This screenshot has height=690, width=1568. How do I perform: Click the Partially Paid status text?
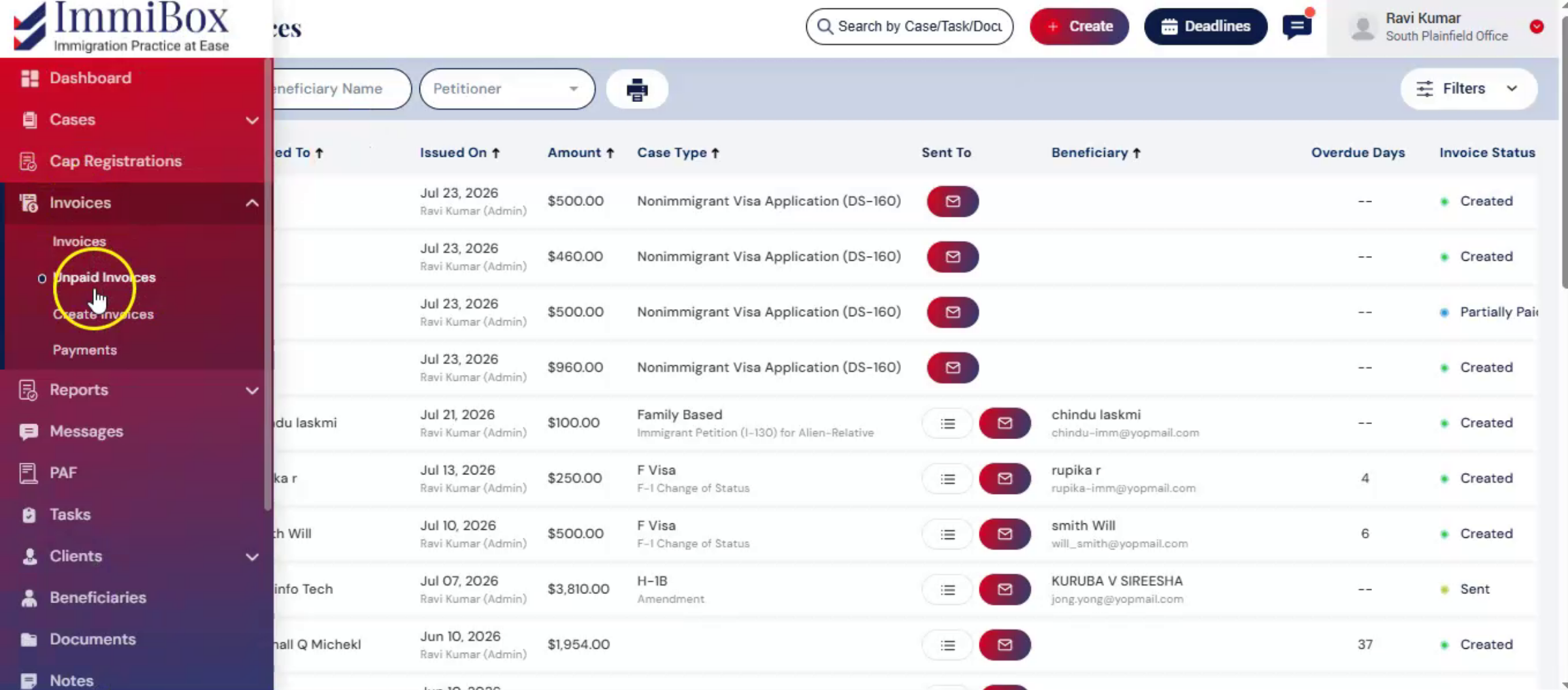pyautogui.click(x=1499, y=312)
